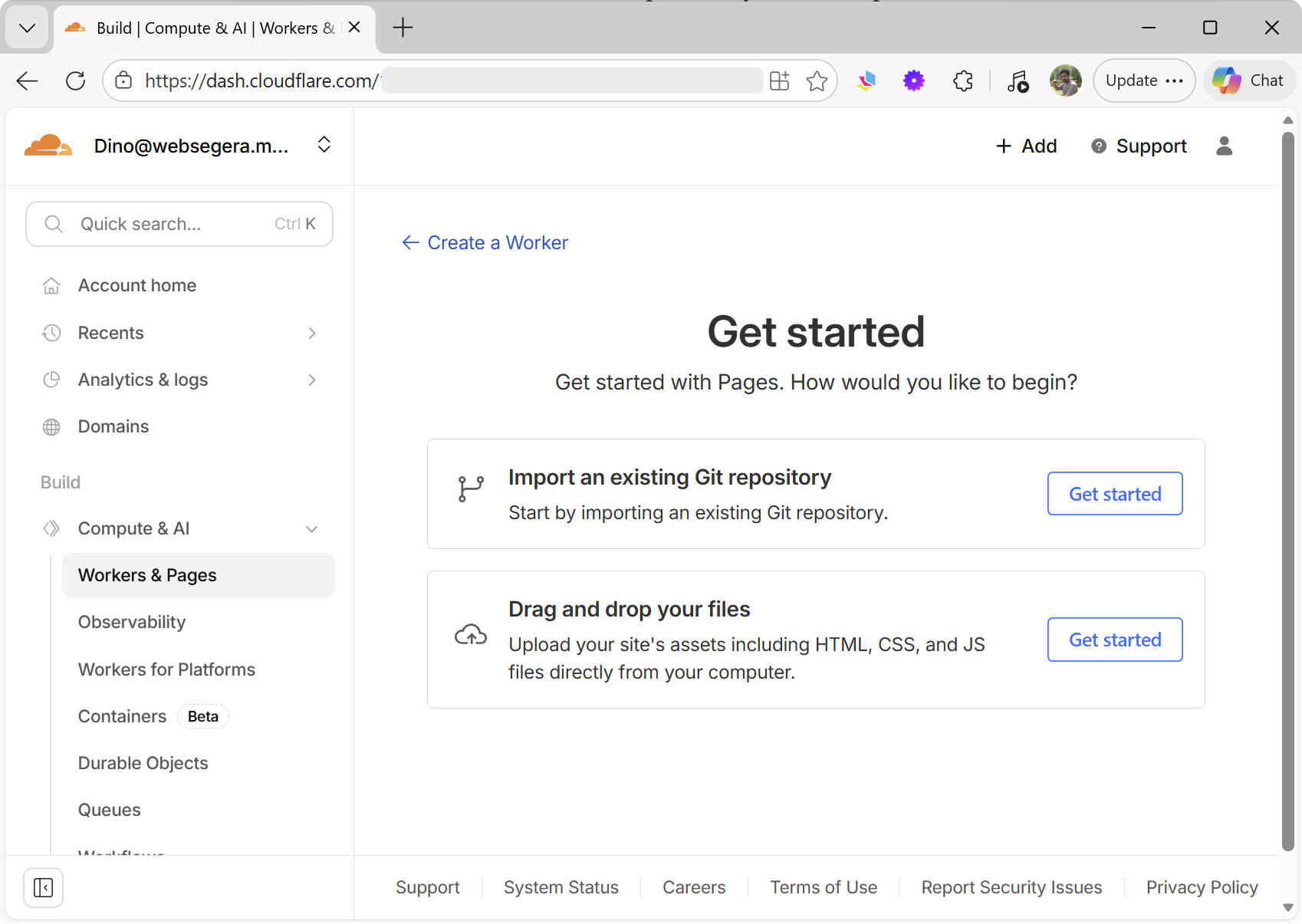Open the account profile icon top right
1302x924 pixels.
1224,146
